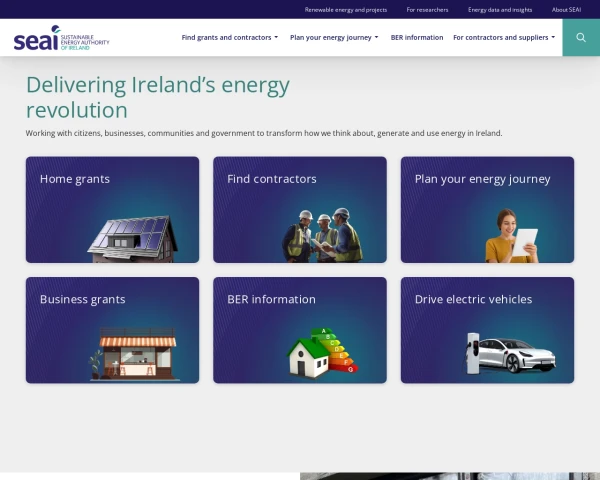Select the Business grants card title
The width and height of the screenshot is (600, 480).
(83, 299)
